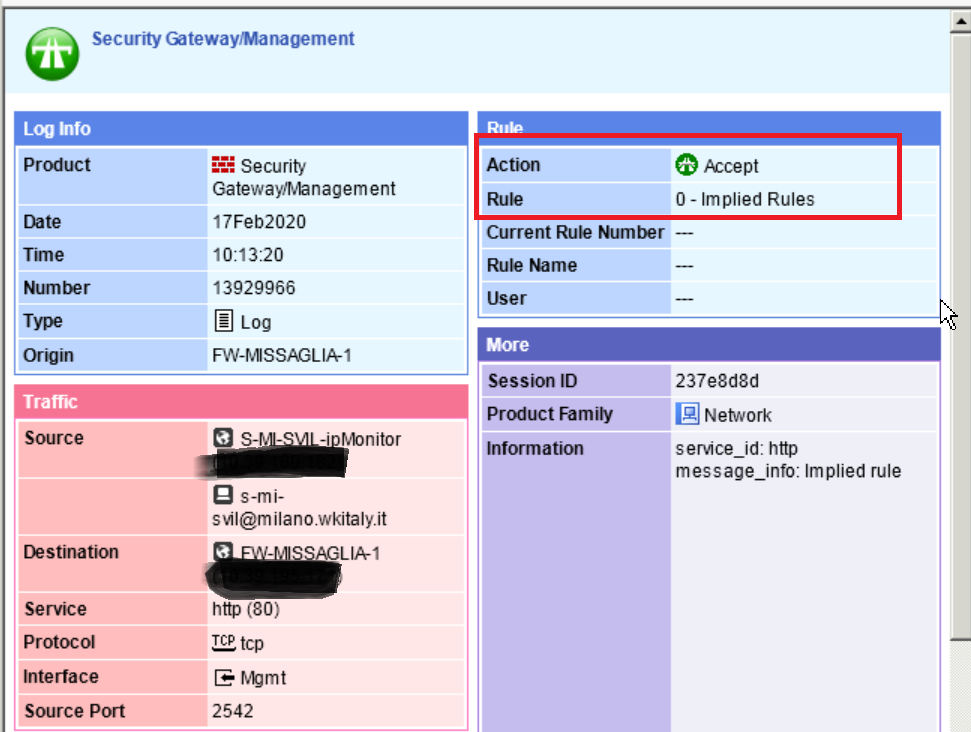
Task: Click the user icon beside s-mi-svil@milano.wkitaly.it
Action: coord(224,496)
